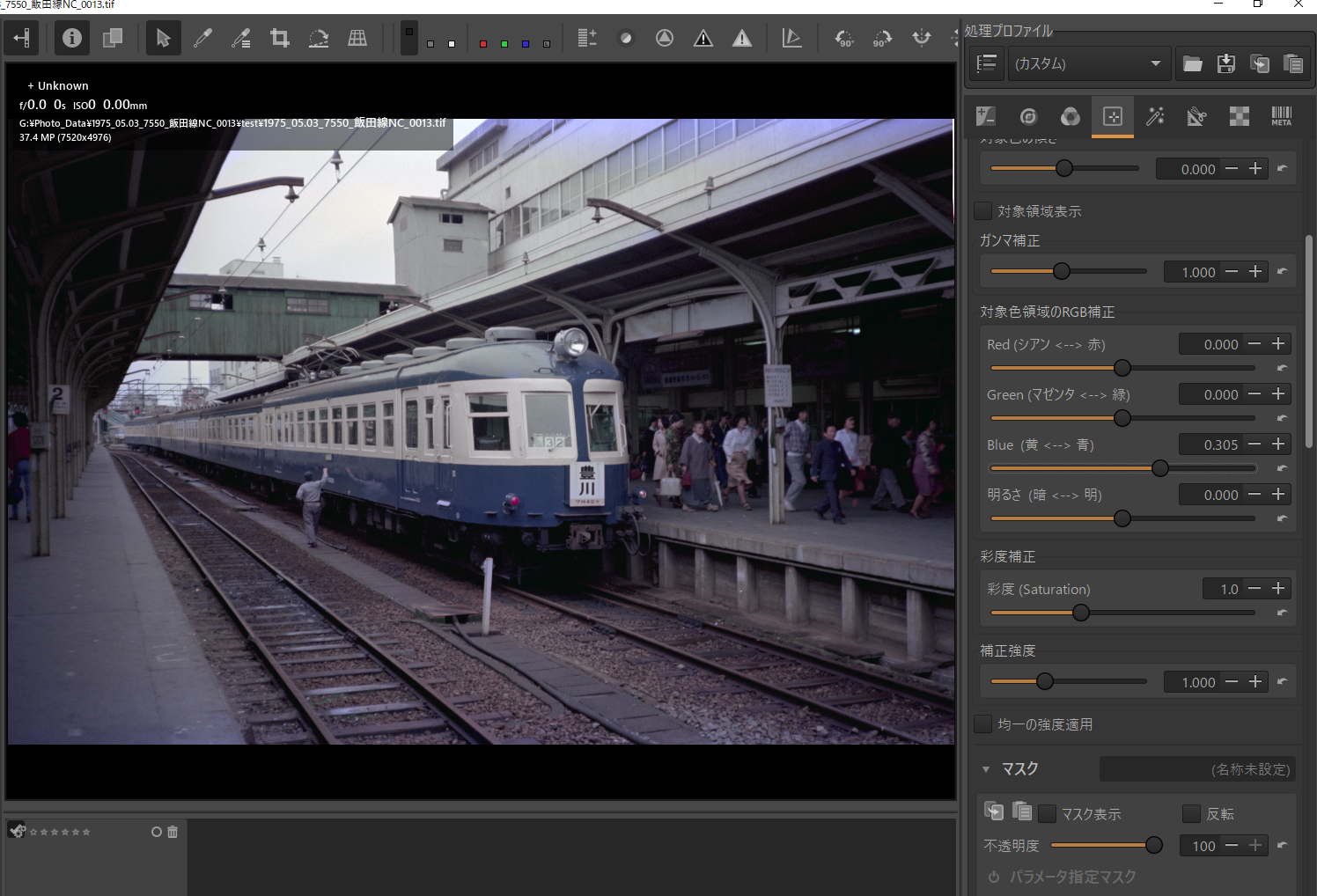Viewport: 1317px width, 896px height.
Task: Enable the 反転 mask invert checkbox
Action: 1191,814
